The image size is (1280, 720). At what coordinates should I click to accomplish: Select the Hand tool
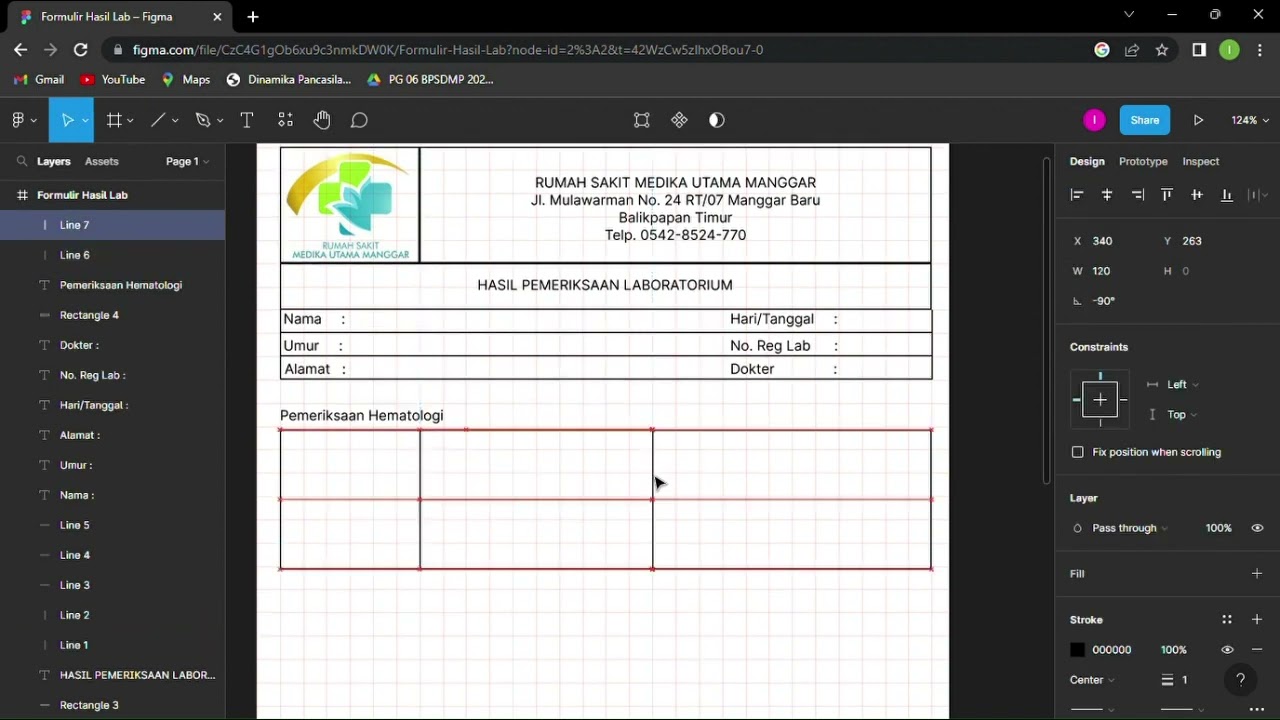322,120
